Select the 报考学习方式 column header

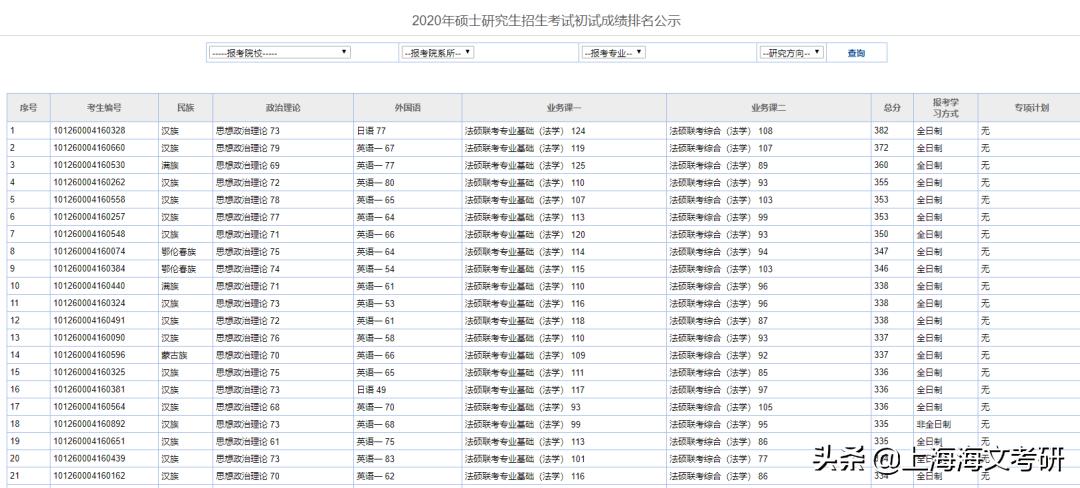(945, 107)
